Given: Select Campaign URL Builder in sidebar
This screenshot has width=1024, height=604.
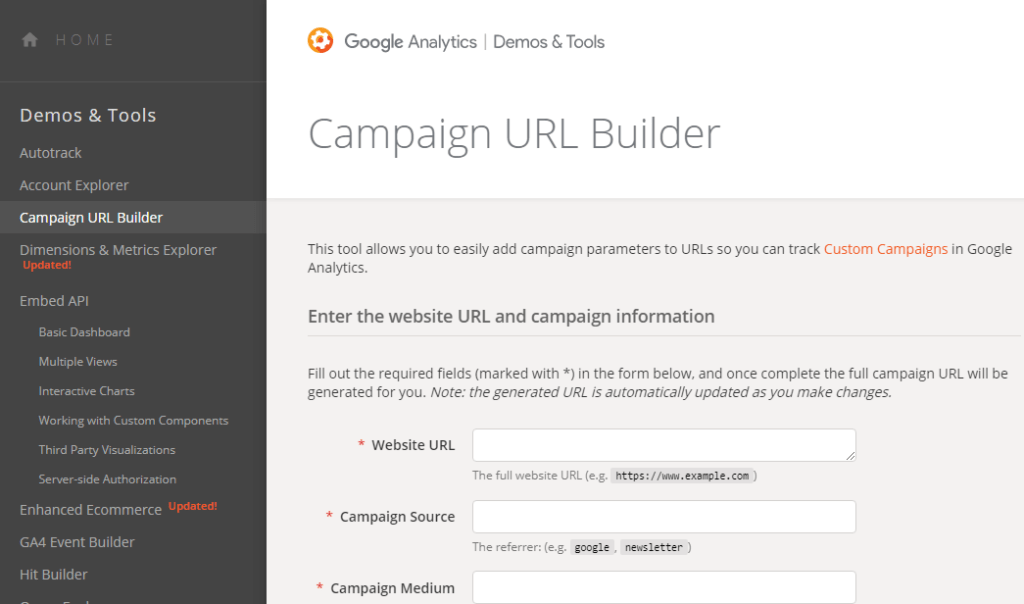Looking at the screenshot, I should (x=91, y=217).
